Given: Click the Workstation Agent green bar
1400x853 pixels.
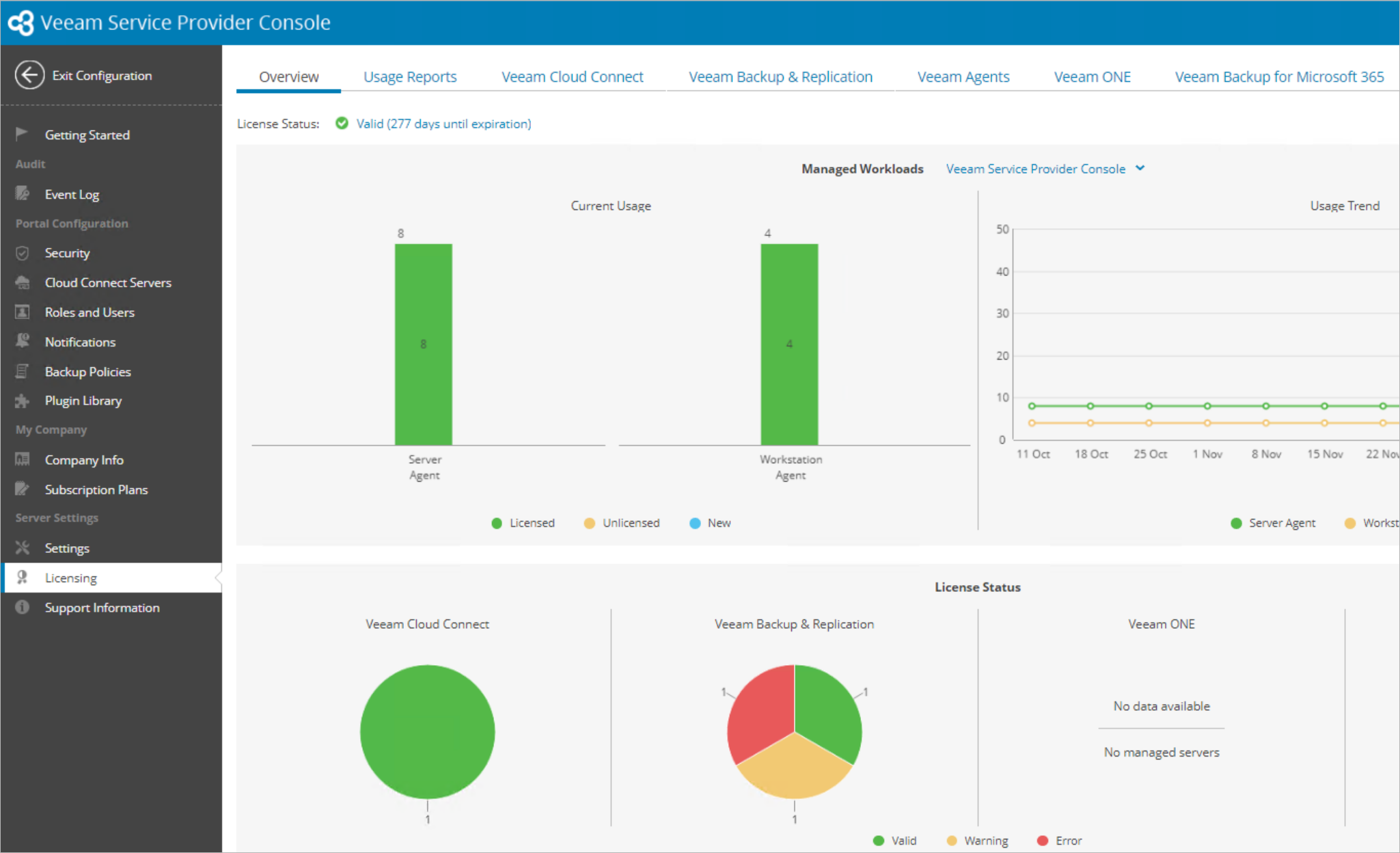Looking at the screenshot, I should coord(789,344).
